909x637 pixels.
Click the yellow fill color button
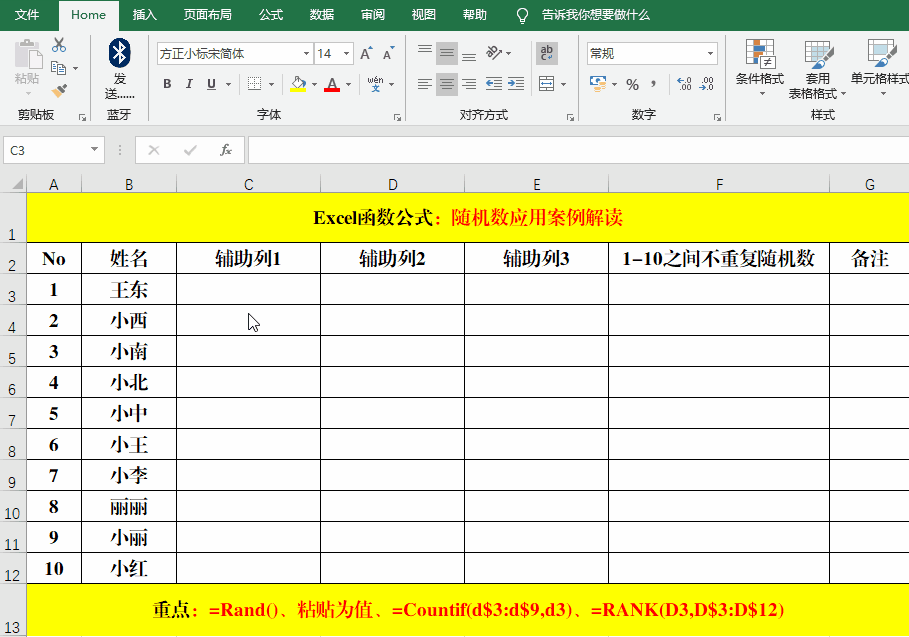[297, 84]
